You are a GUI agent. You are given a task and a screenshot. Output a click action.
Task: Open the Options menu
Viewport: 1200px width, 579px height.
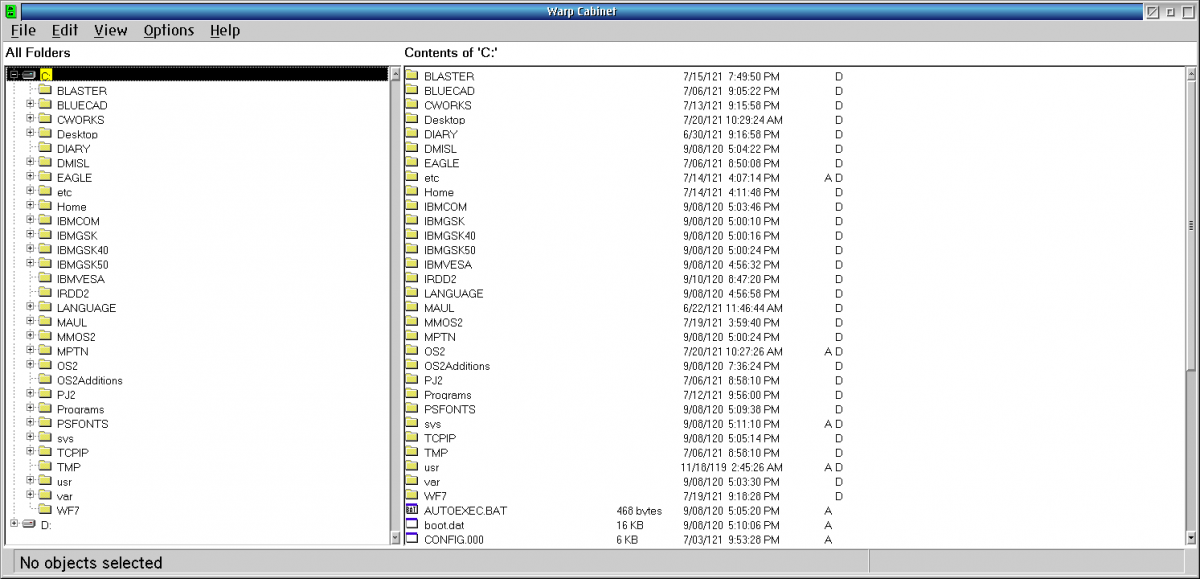(x=168, y=30)
